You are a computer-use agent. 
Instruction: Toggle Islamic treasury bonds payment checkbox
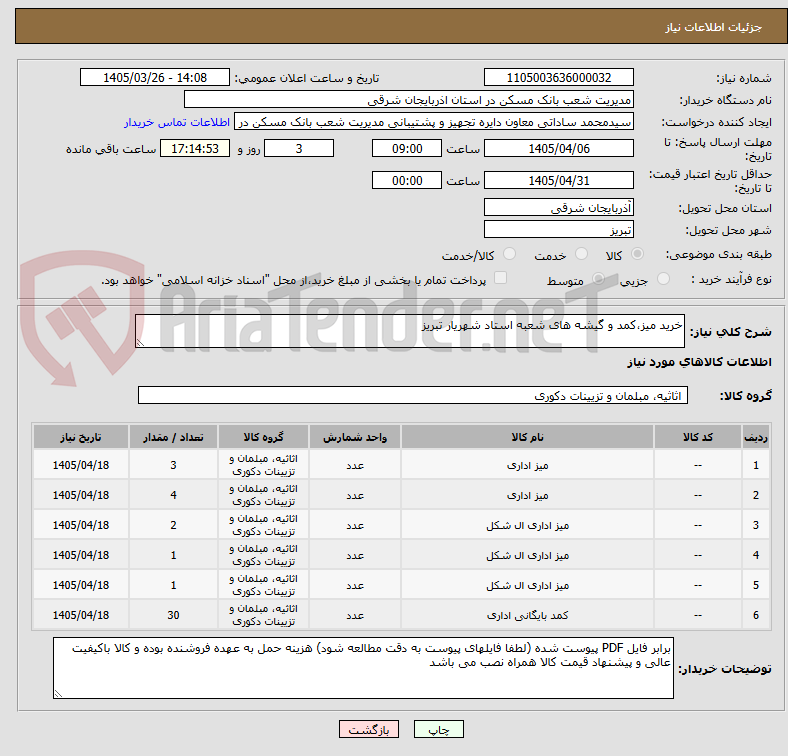pyautogui.click(x=501, y=278)
